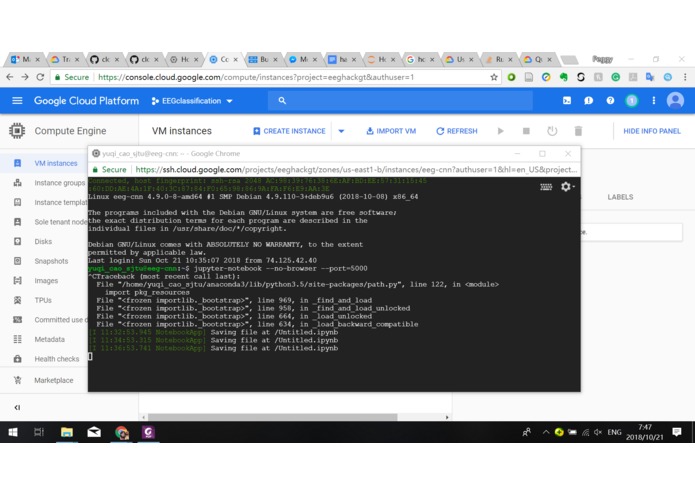The height and width of the screenshot is (494, 695).
Task: Switch to the first GitHub browser tab
Action: click(105, 59)
